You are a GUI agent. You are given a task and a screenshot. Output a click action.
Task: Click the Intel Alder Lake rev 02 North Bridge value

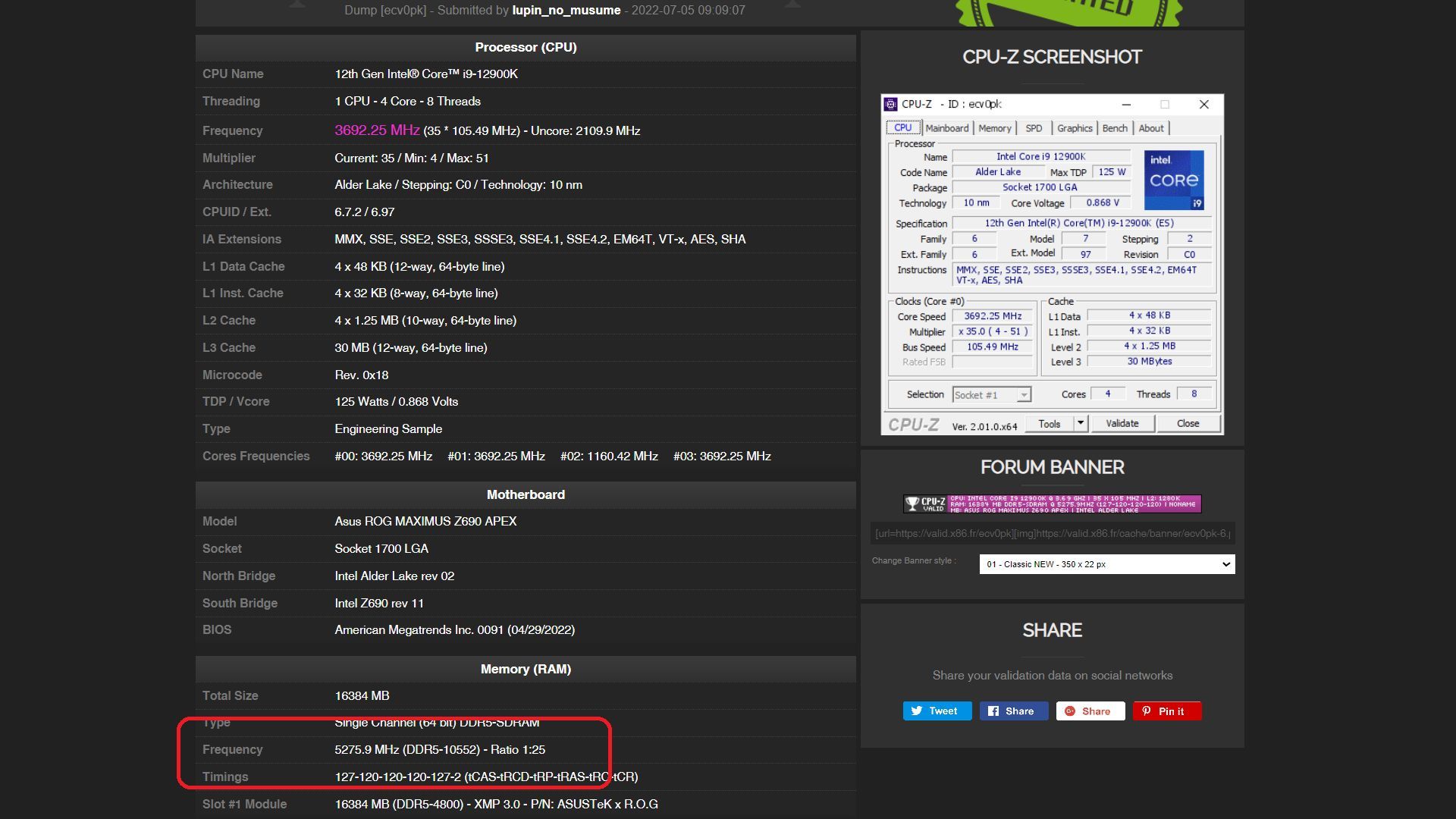coord(394,576)
